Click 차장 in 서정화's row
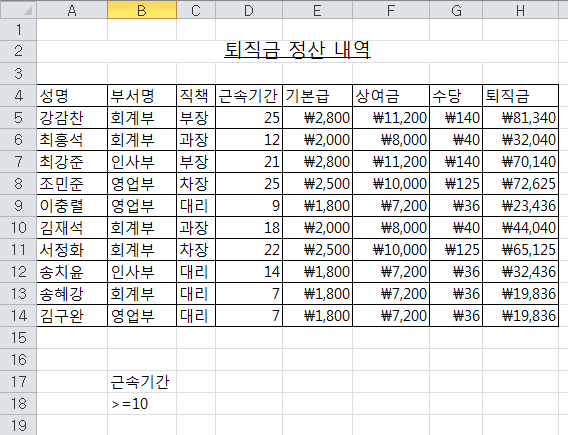Screen dimensions: 568x435 [x=196, y=250]
